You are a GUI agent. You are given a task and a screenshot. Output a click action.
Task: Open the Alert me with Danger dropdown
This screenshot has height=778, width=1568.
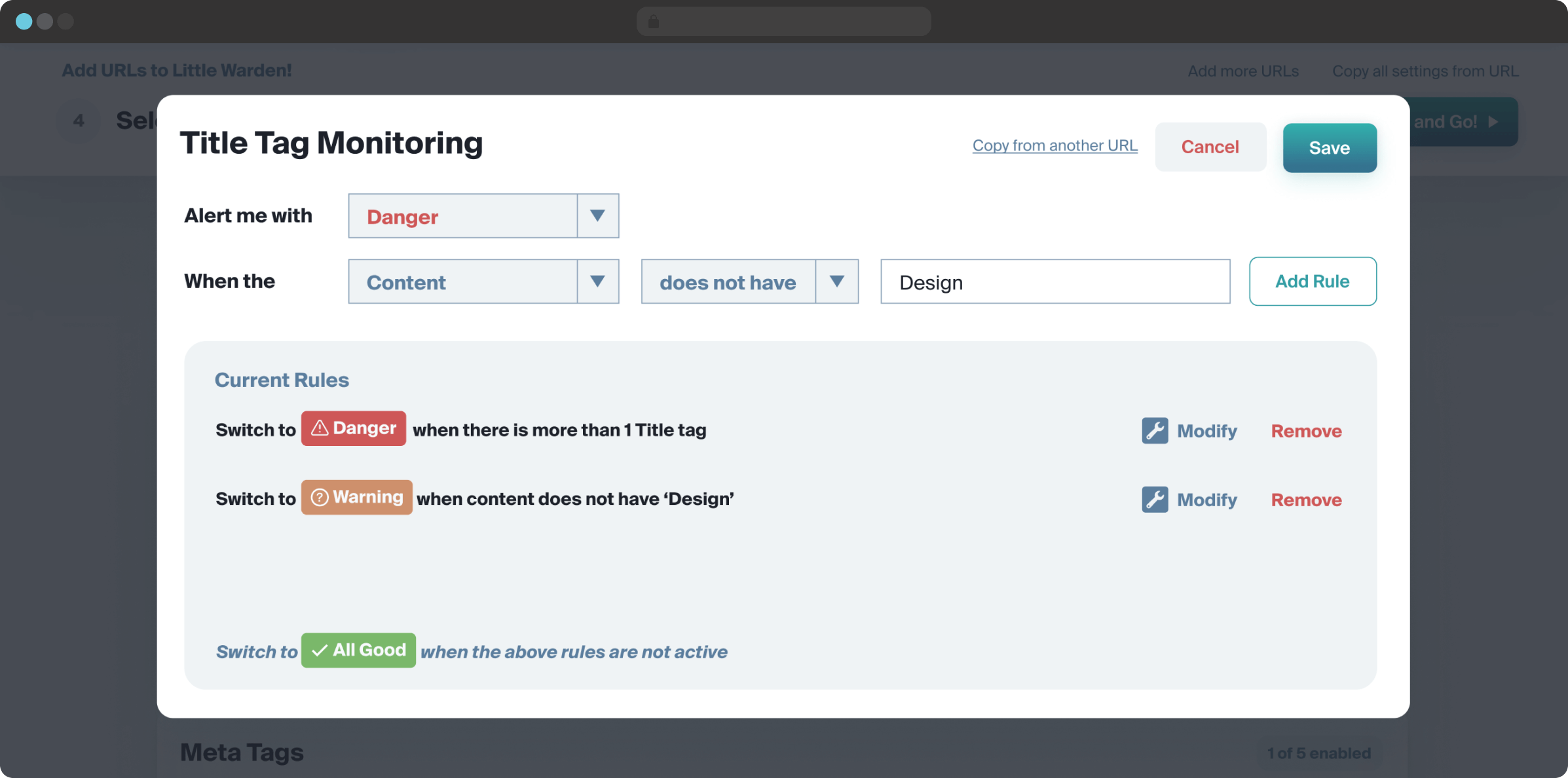point(483,215)
